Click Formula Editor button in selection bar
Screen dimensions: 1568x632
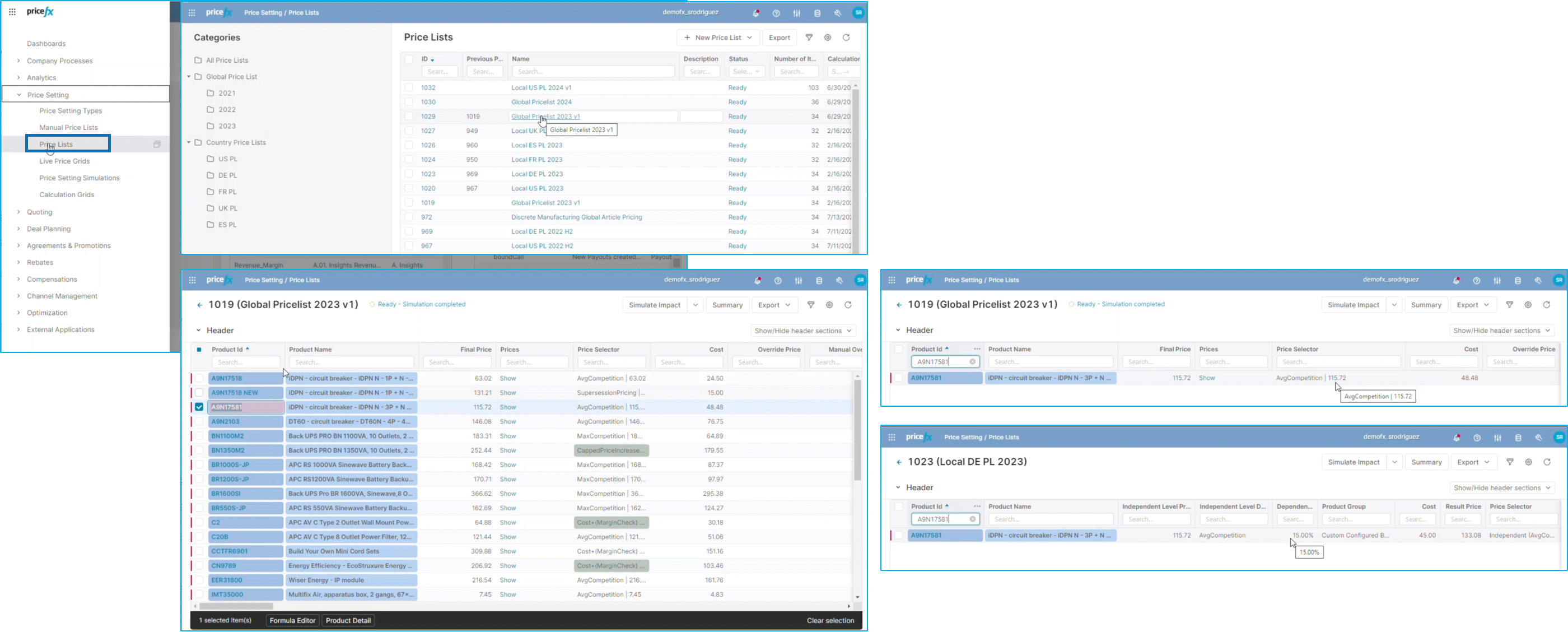coord(293,621)
